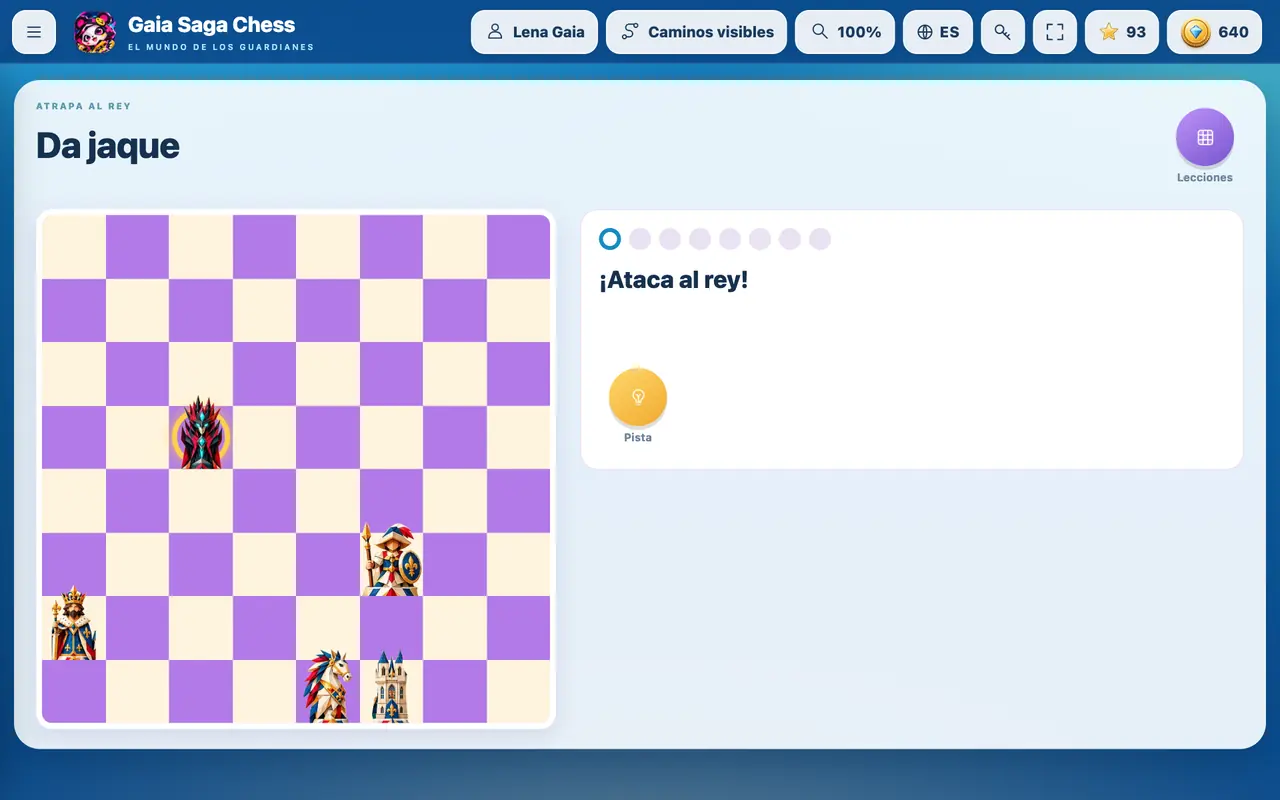Select the king piece on the board
The height and width of the screenshot is (800, 1280).
click(74, 624)
